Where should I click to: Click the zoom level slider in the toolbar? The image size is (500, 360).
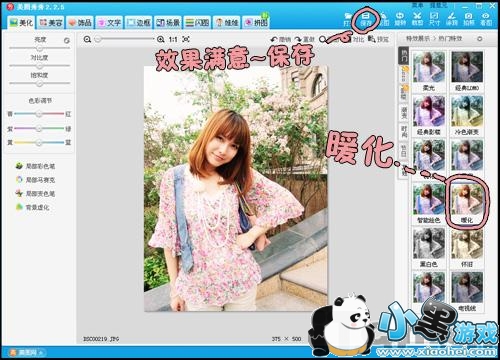(124, 39)
